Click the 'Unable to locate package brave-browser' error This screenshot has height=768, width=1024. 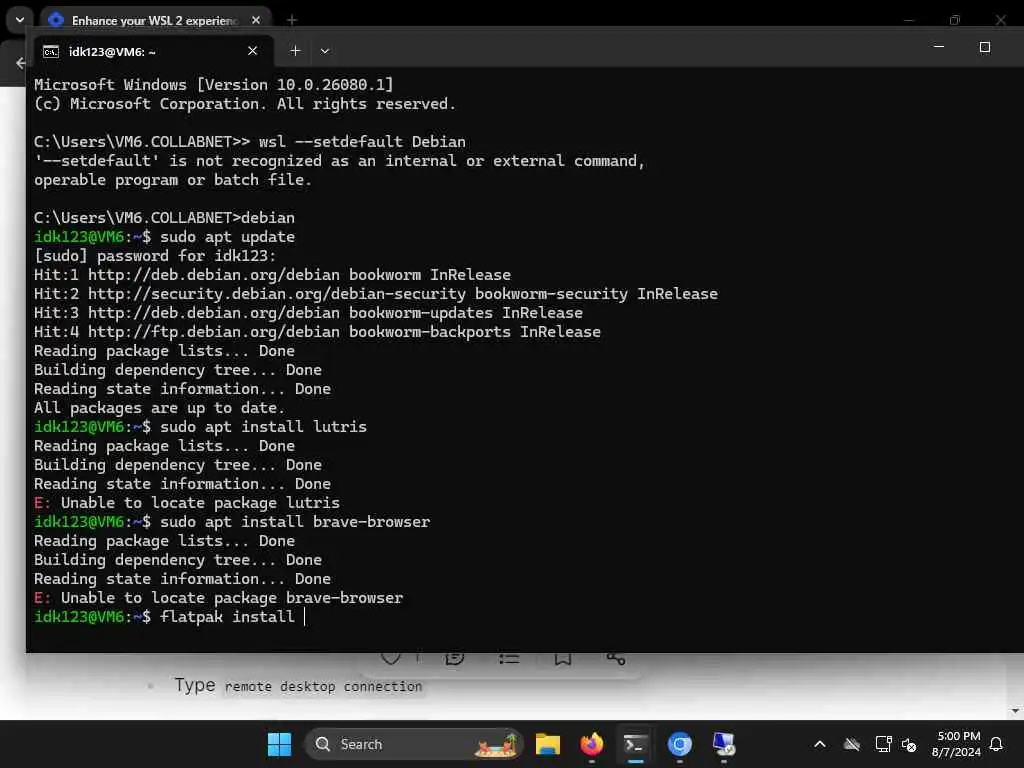219,598
